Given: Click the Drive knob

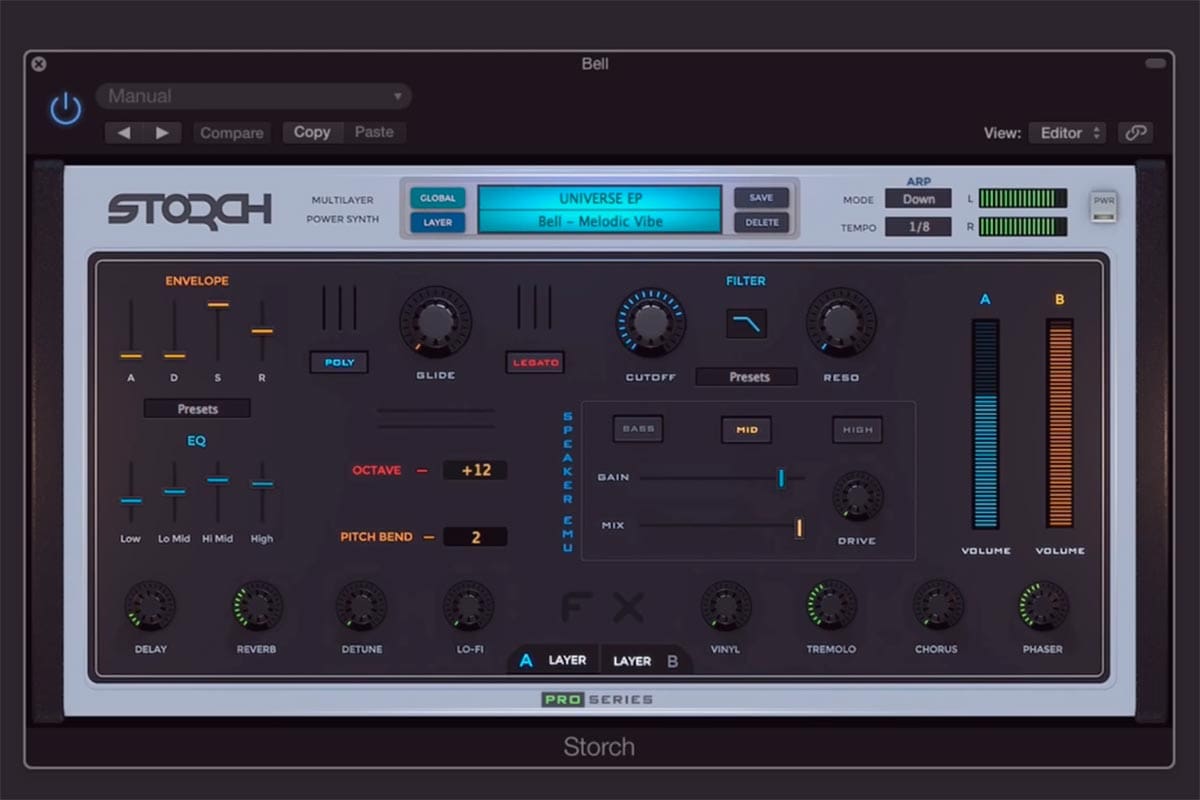Looking at the screenshot, I should (x=857, y=497).
